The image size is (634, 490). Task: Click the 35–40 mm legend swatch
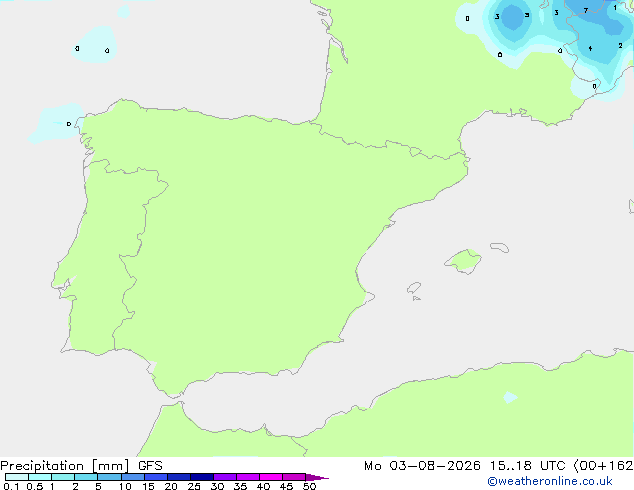[x=248, y=477]
